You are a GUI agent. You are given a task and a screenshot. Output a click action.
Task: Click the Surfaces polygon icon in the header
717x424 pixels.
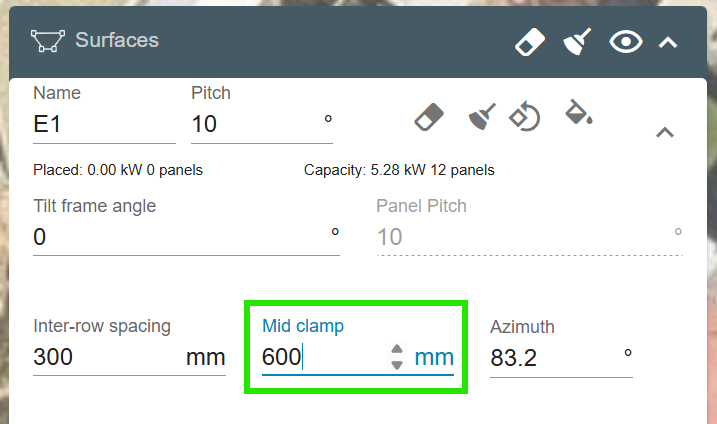(x=46, y=41)
